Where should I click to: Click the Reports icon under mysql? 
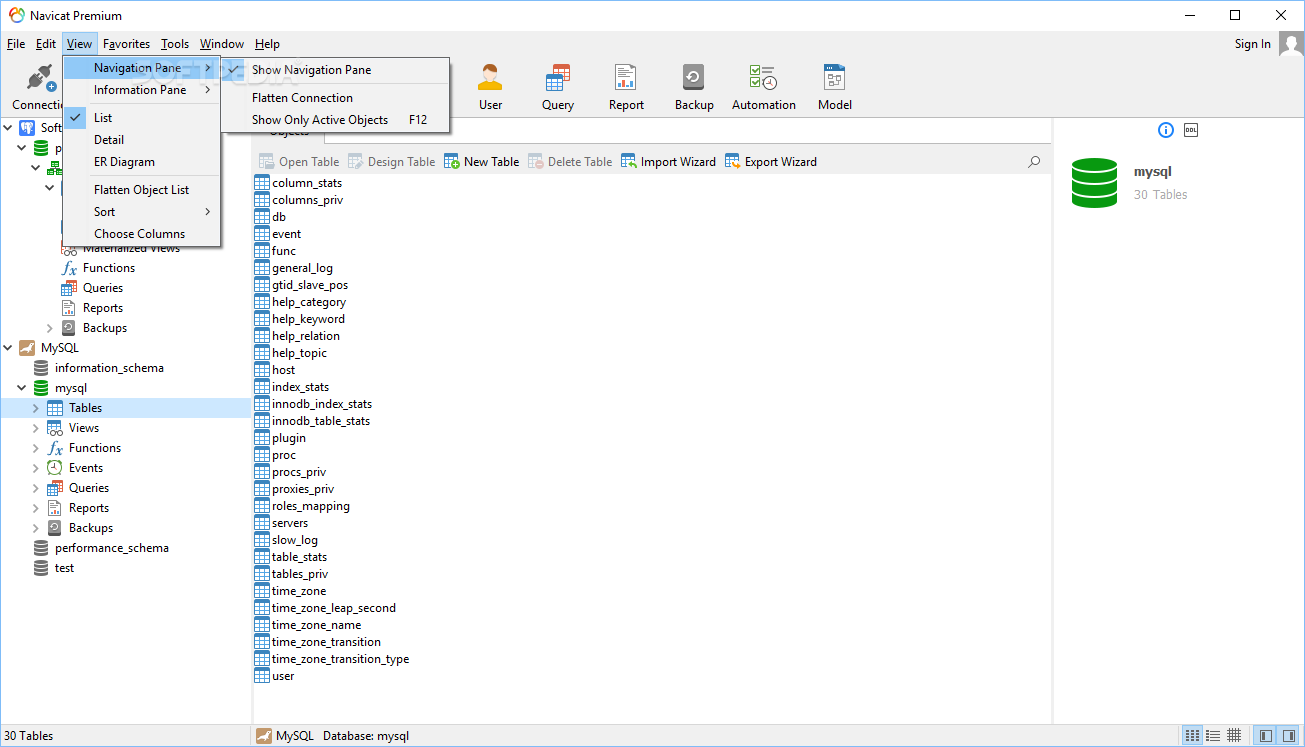tap(54, 508)
